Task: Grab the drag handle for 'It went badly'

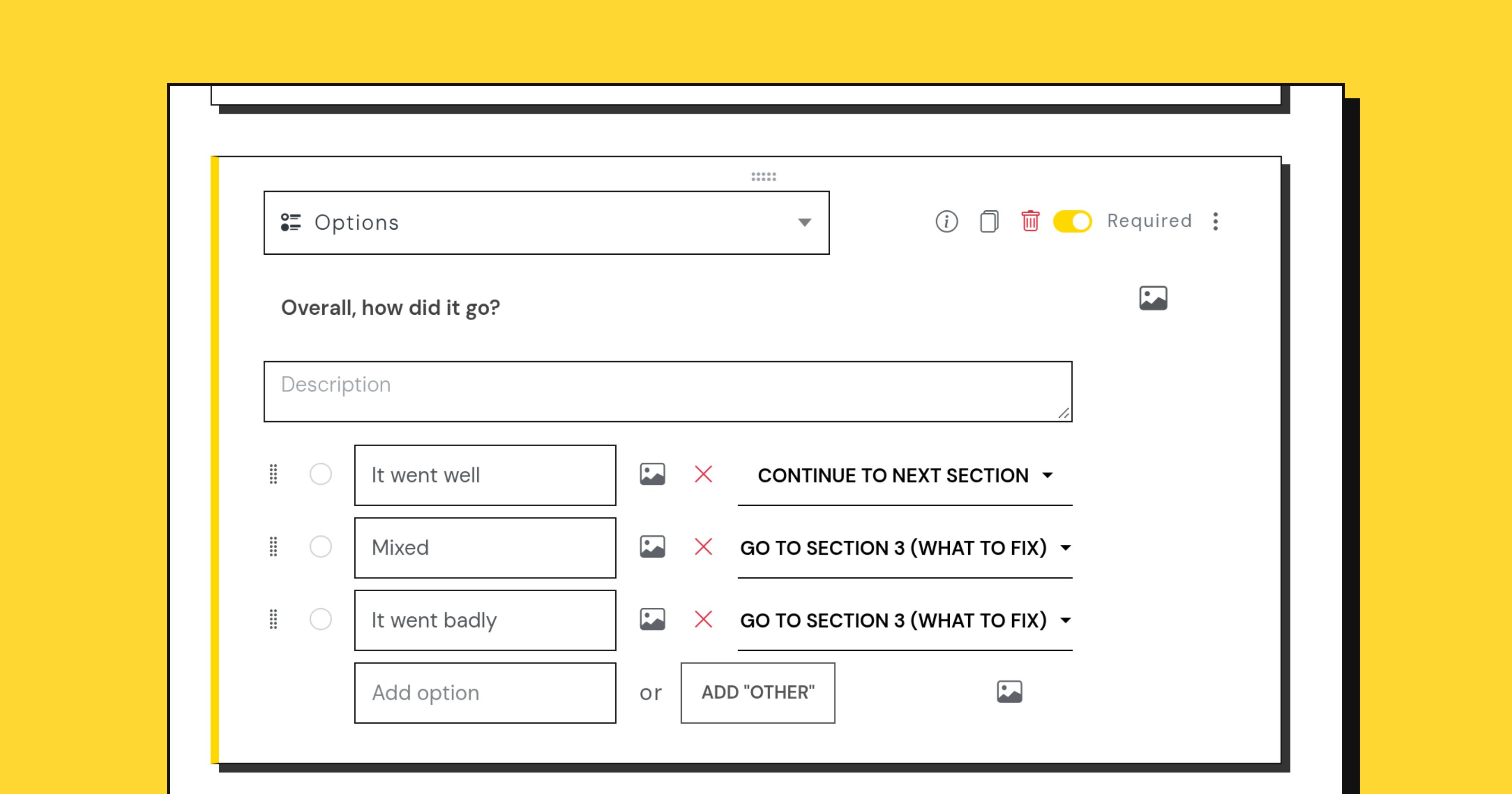Action: tap(274, 620)
